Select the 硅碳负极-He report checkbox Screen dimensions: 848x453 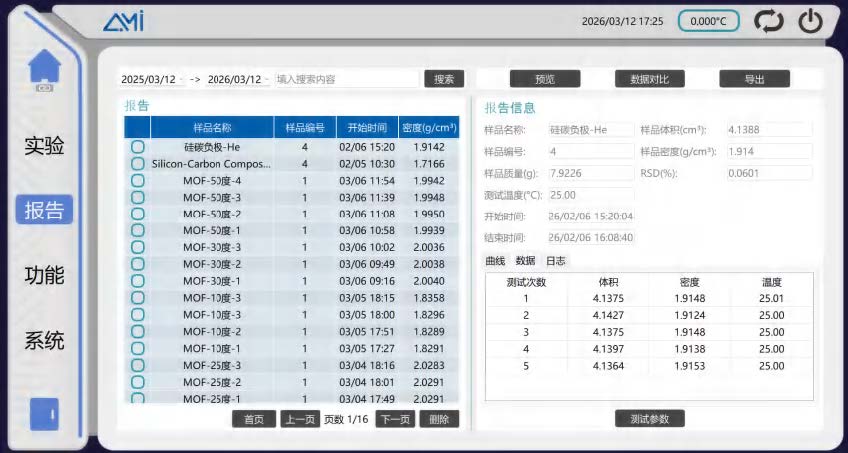138,147
